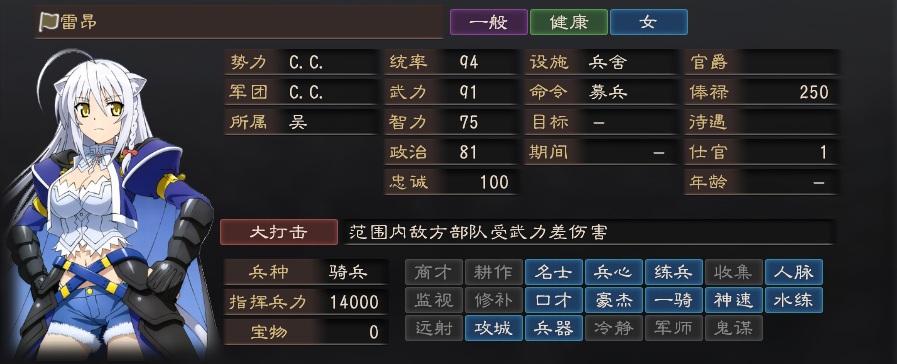This screenshot has width=897, height=364.
Task: Toggle the 名士 skill badge
Action: 554,272
